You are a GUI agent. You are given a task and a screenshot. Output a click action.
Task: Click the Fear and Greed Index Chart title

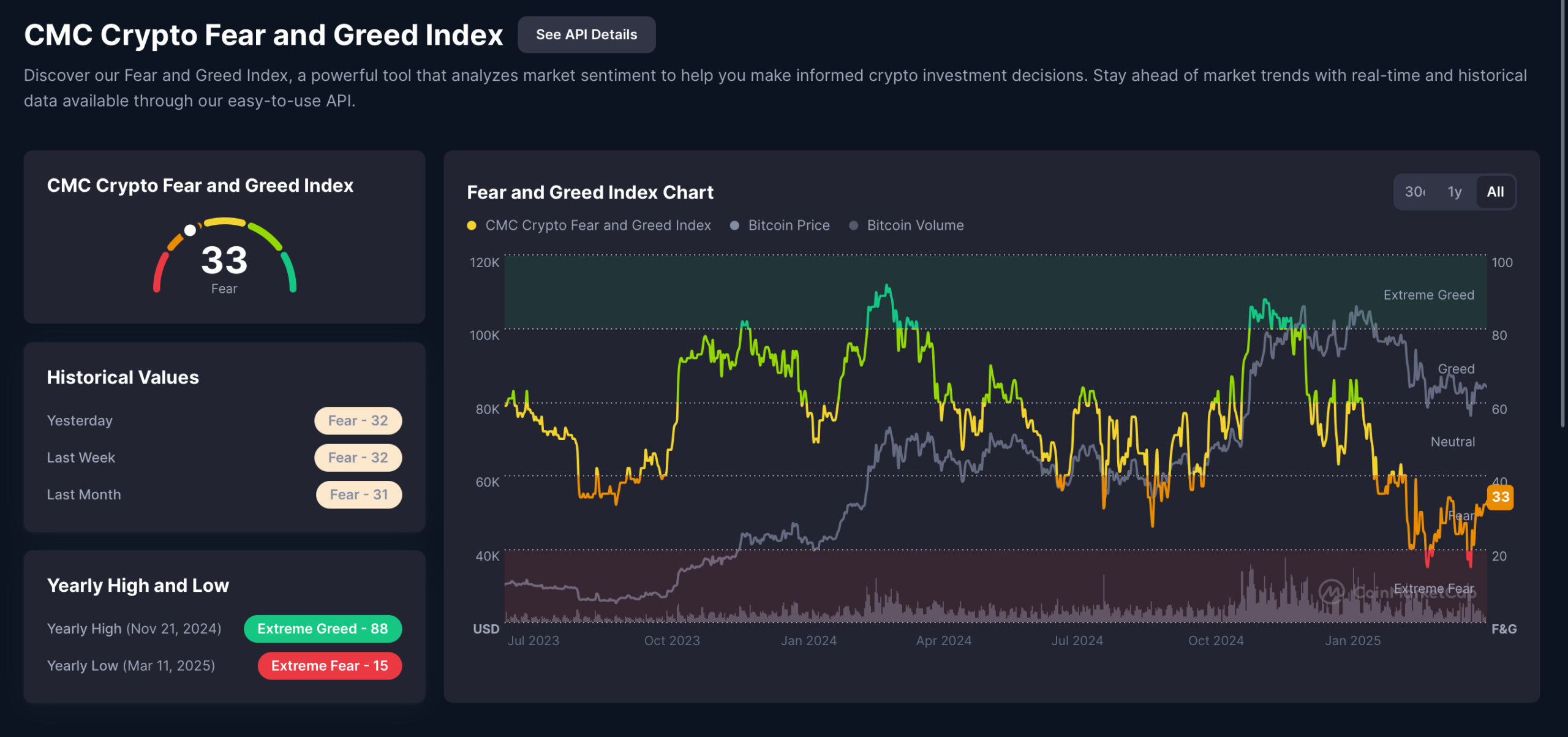click(590, 192)
